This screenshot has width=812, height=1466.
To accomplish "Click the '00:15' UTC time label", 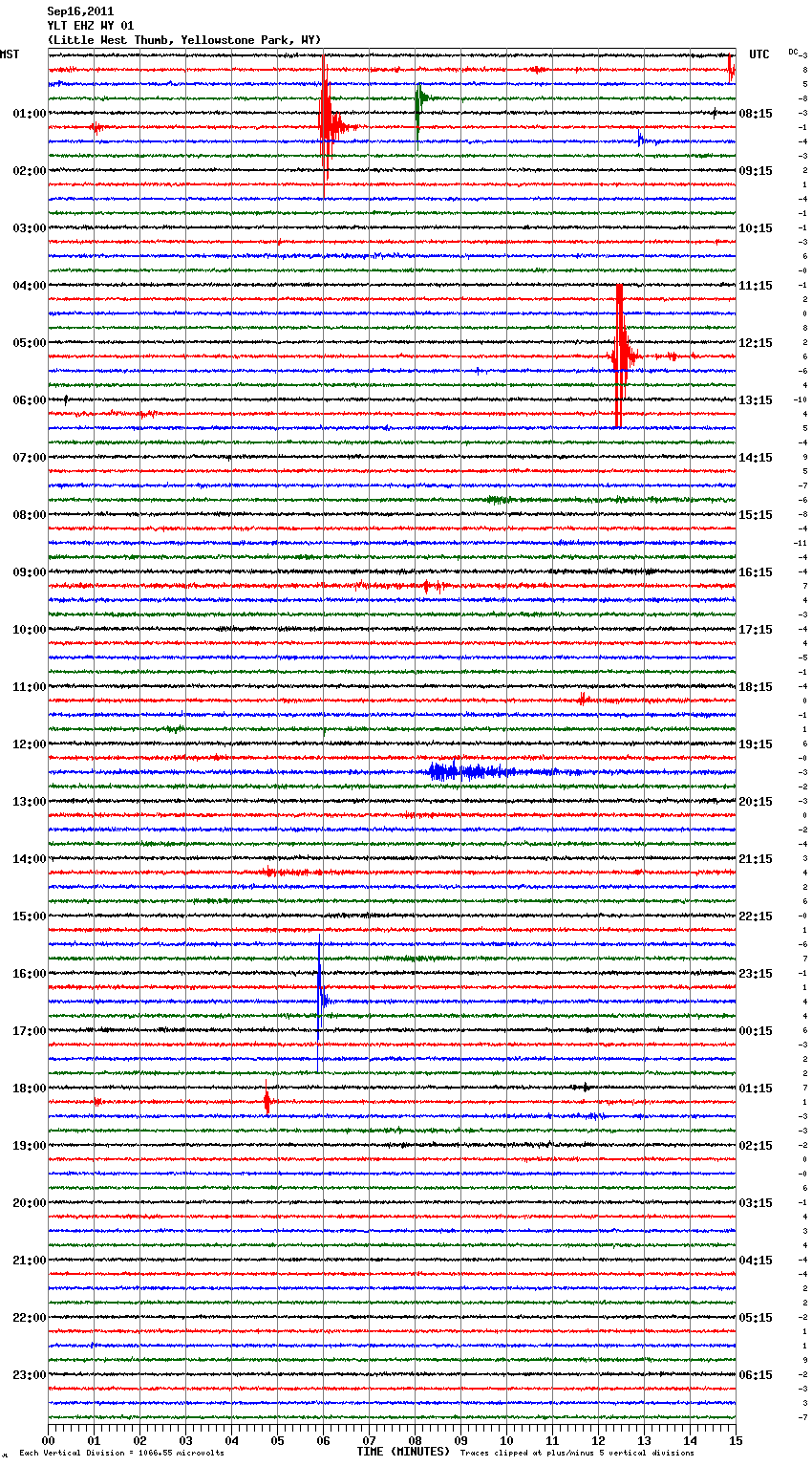I will [x=756, y=1031].
